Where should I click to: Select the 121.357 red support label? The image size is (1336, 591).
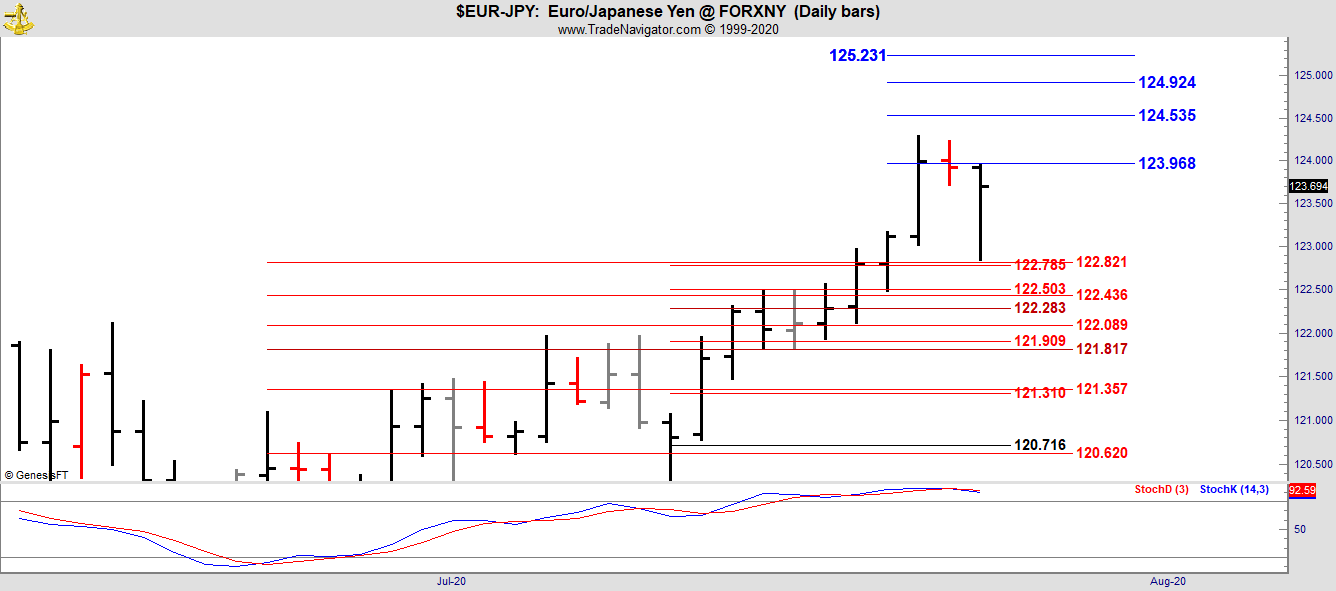point(1101,389)
